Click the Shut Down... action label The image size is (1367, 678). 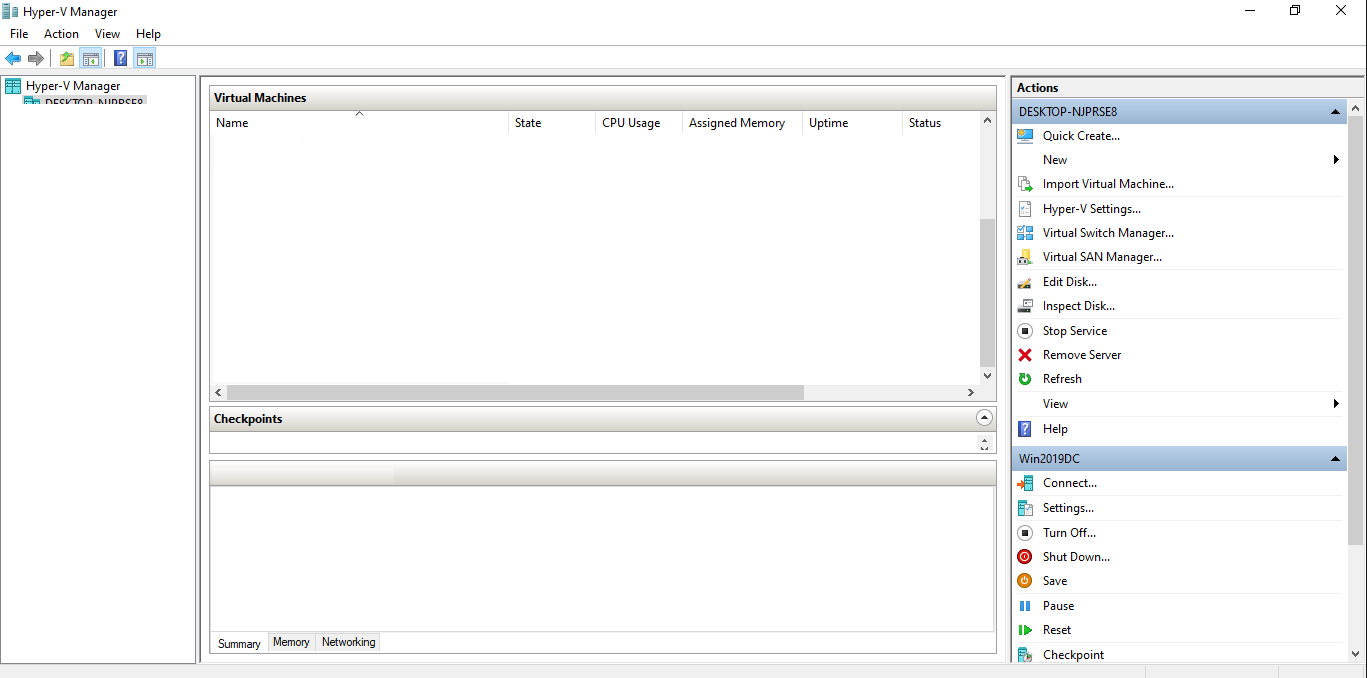pyautogui.click(x=1076, y=557)
